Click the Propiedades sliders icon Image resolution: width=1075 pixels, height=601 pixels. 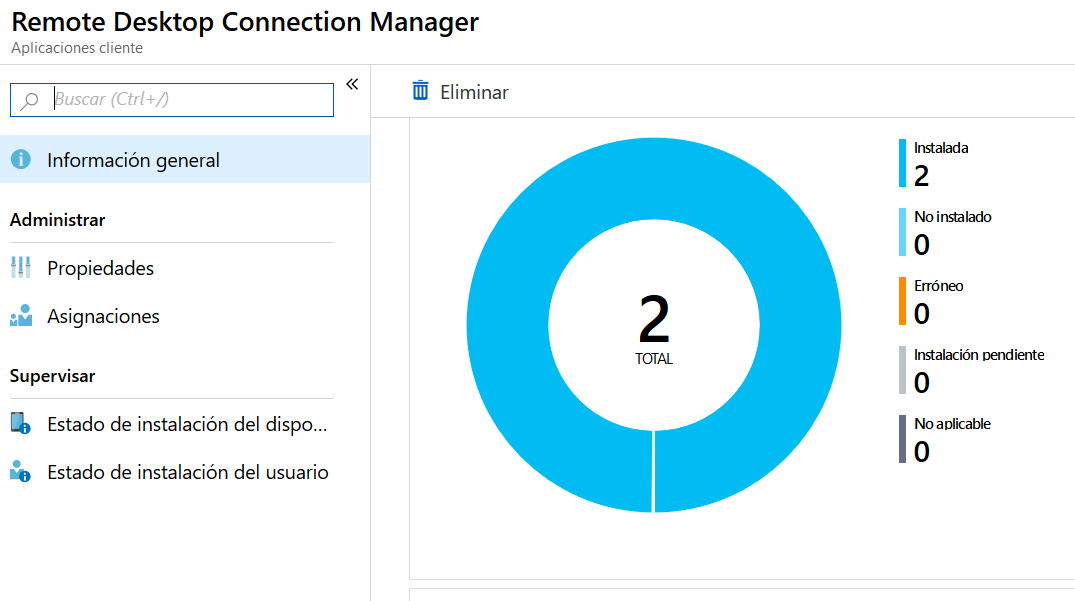(21, 267)
